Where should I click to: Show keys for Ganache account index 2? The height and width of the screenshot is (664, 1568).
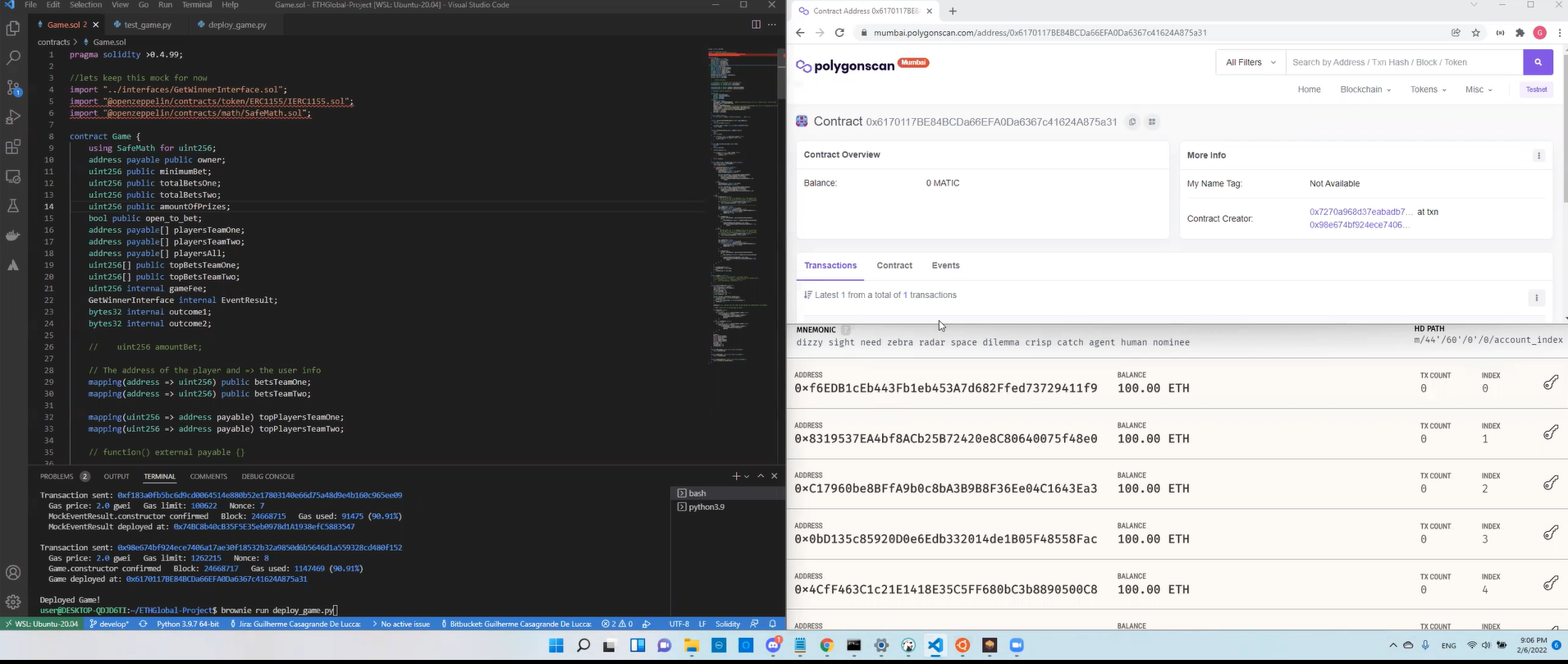coord(1550,483)
